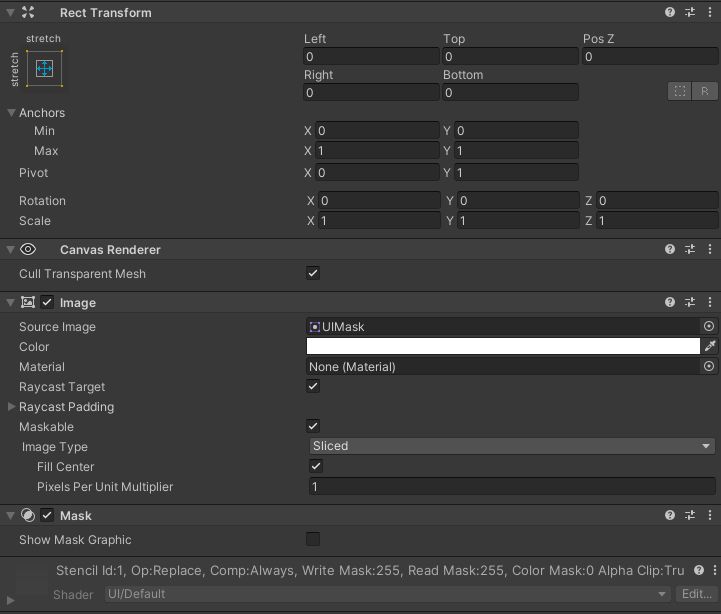Click Anchors Min X field
721x614 pixels.
point(377,131)
